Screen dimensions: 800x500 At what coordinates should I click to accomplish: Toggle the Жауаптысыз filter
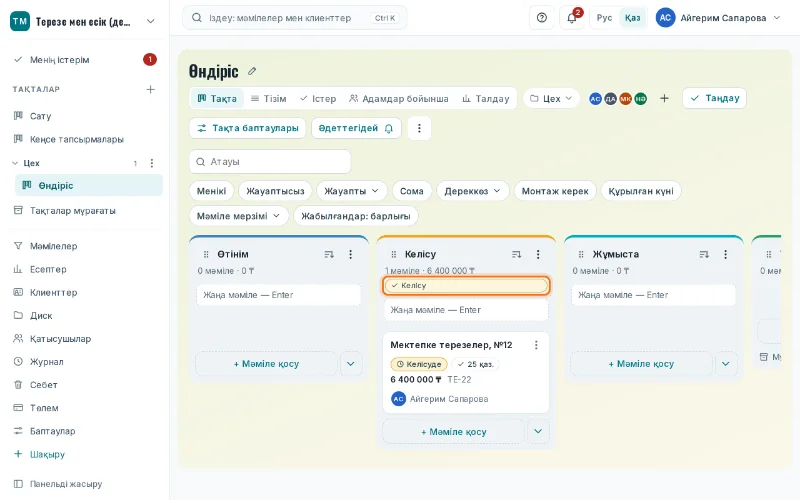point(276,191)
